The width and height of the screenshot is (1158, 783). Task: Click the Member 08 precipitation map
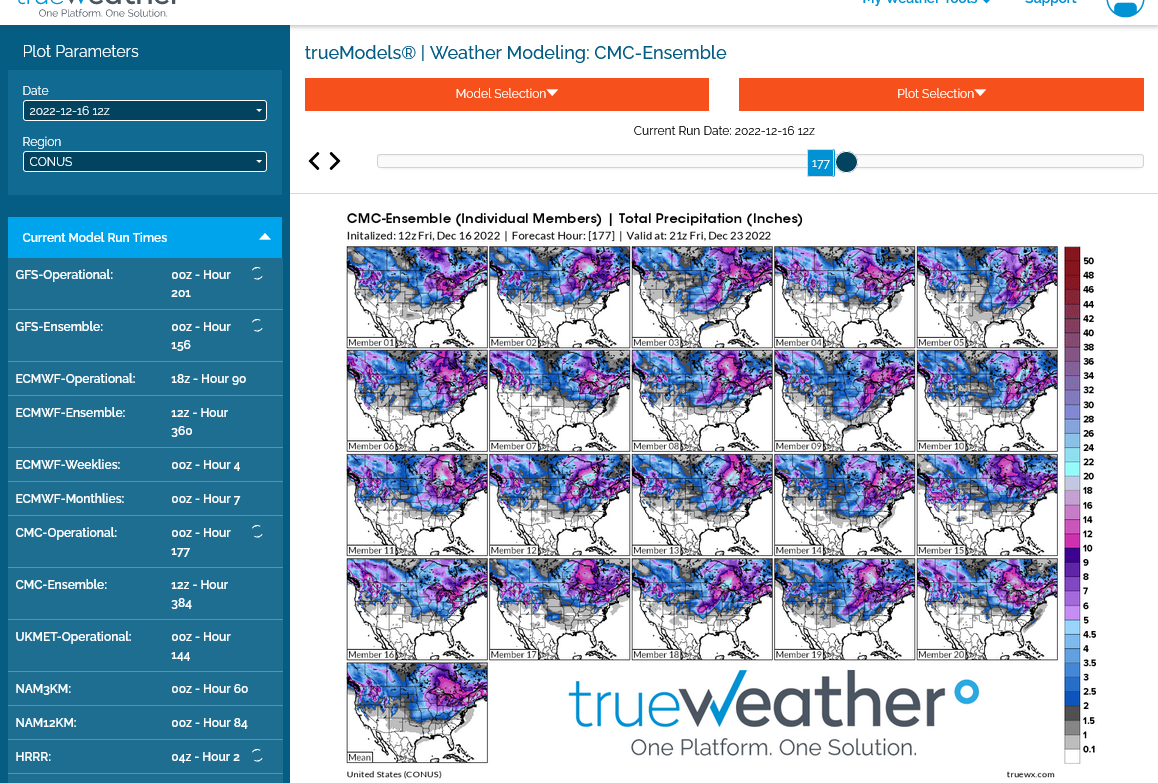[x=702, y=401]
